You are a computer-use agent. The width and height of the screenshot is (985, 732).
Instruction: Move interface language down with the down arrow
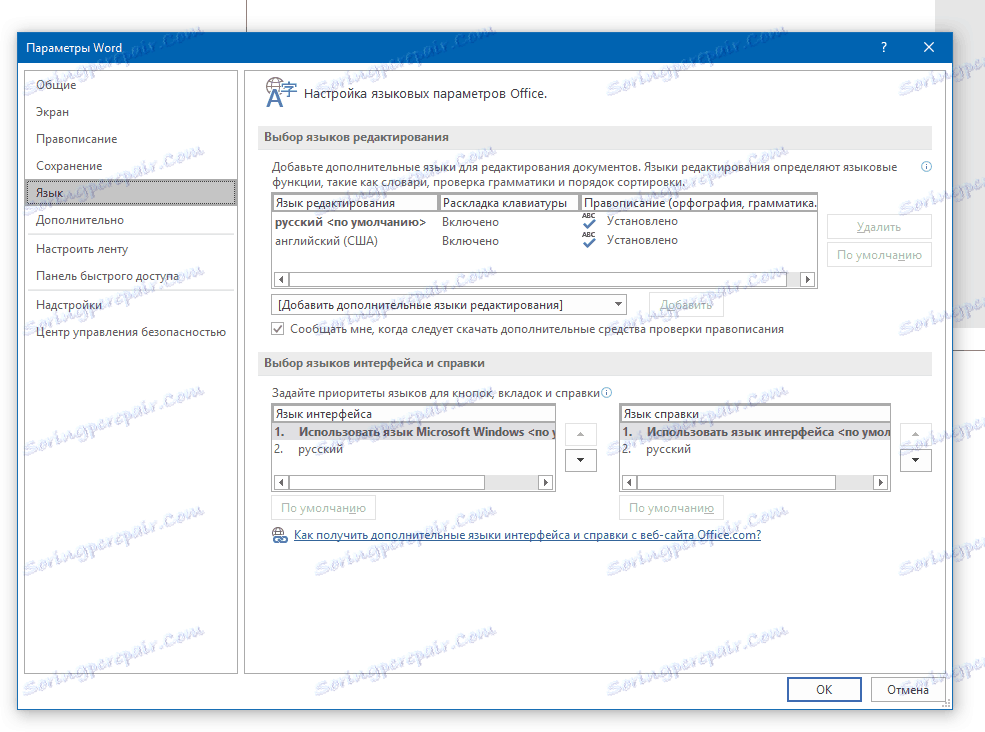(580, 461)
